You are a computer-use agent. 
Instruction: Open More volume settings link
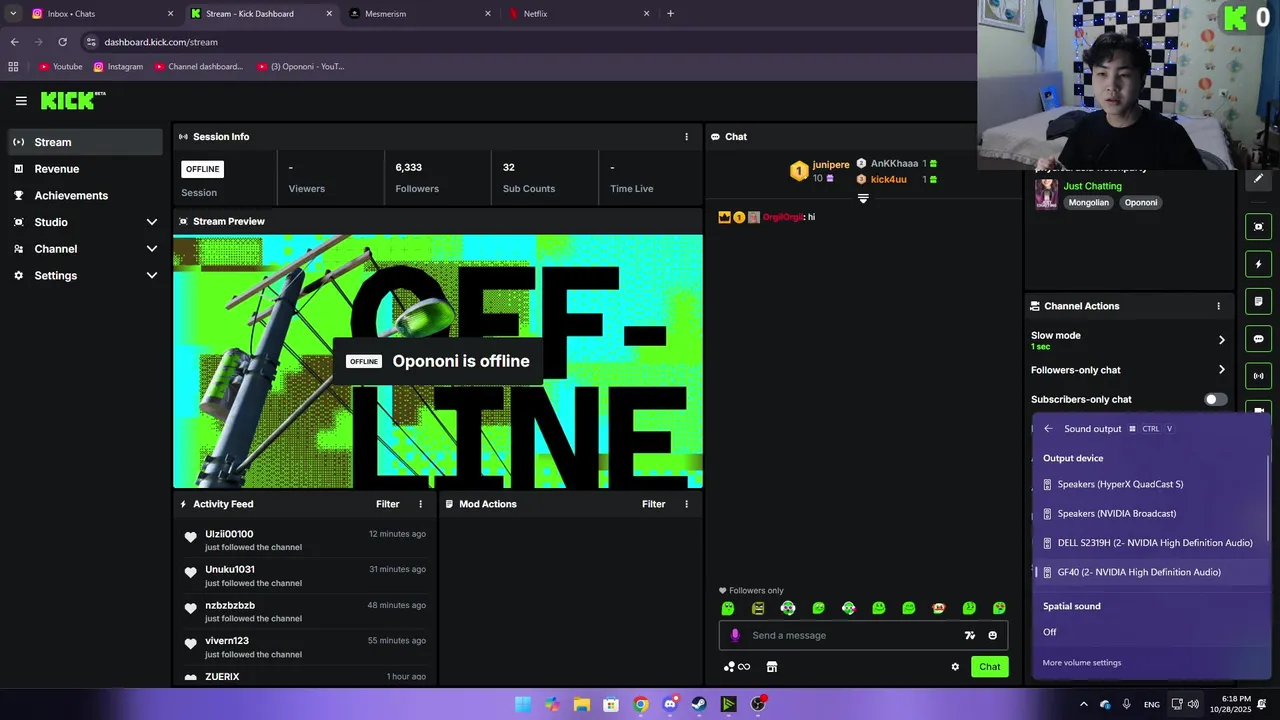coord(1082,663)
